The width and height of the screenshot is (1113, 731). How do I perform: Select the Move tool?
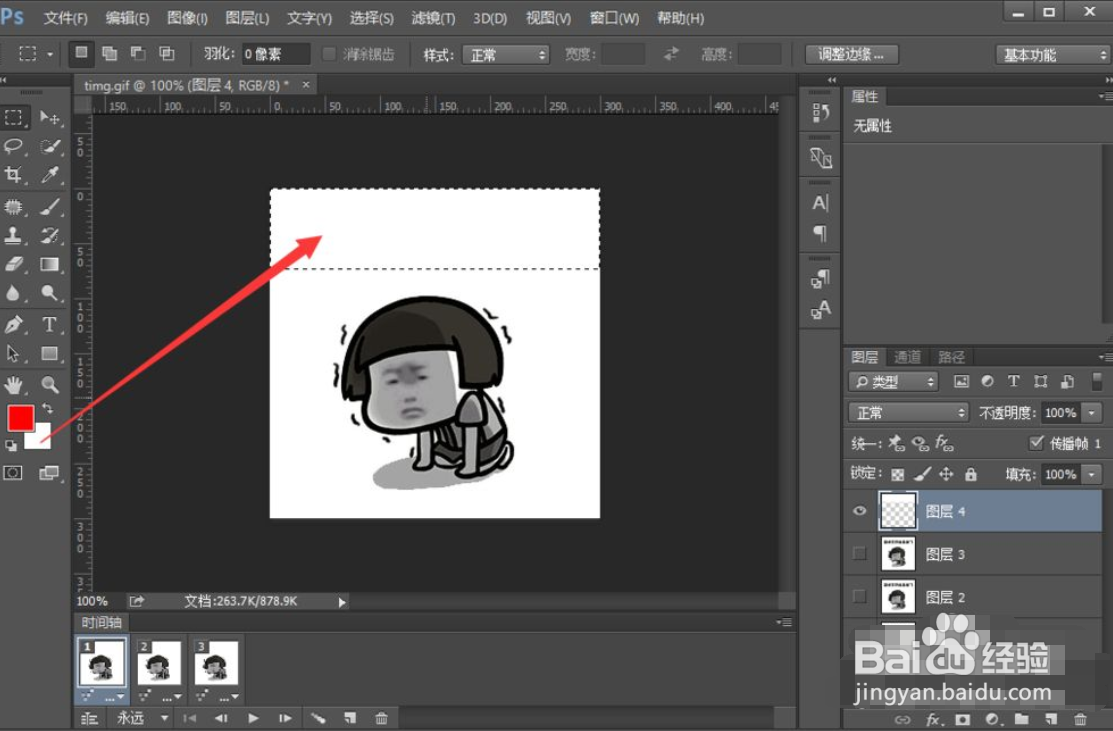point(49,117)
